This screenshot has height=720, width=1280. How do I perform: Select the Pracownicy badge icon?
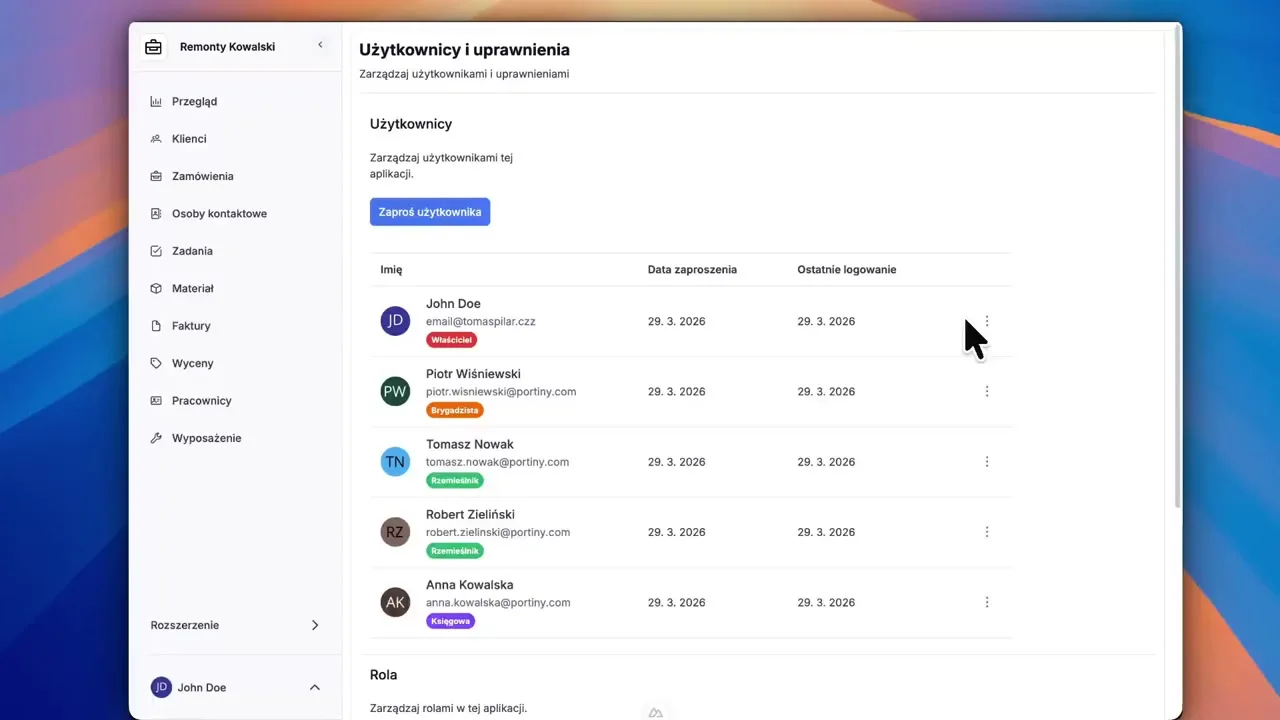tap(157, 400)
